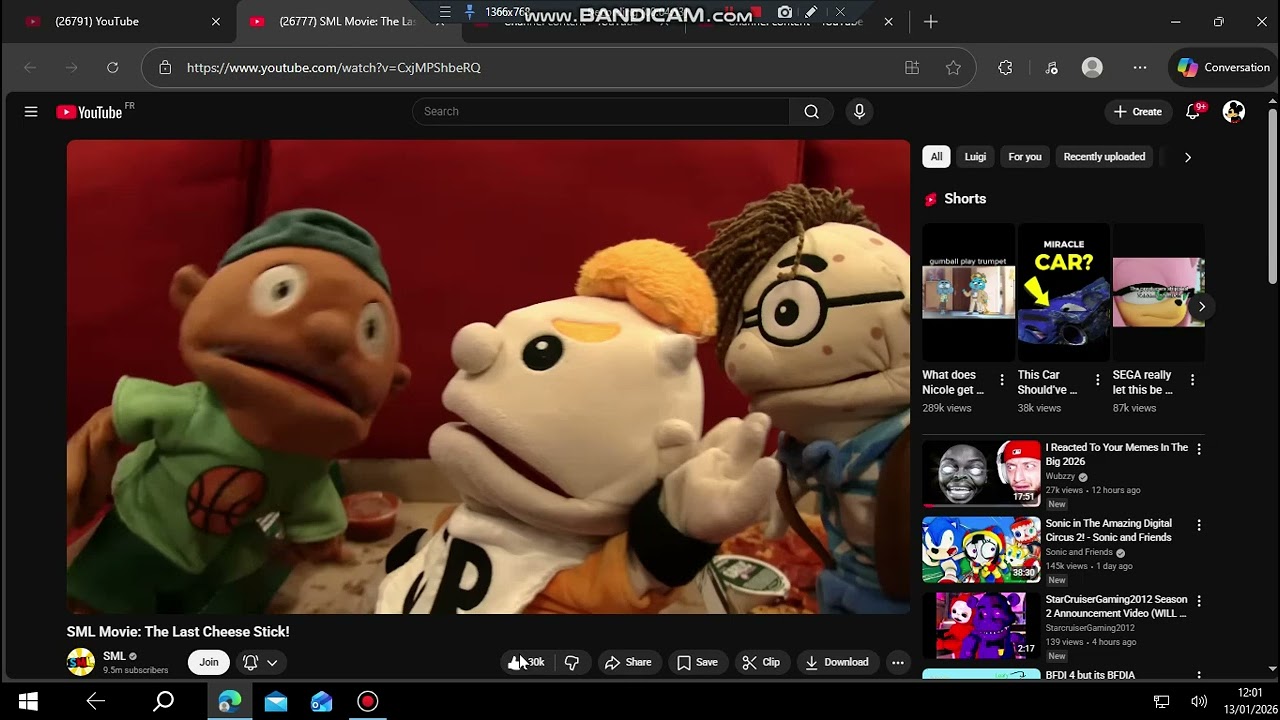Click the browser address bar URL
1280x720 pixels.
pos(334,67)
